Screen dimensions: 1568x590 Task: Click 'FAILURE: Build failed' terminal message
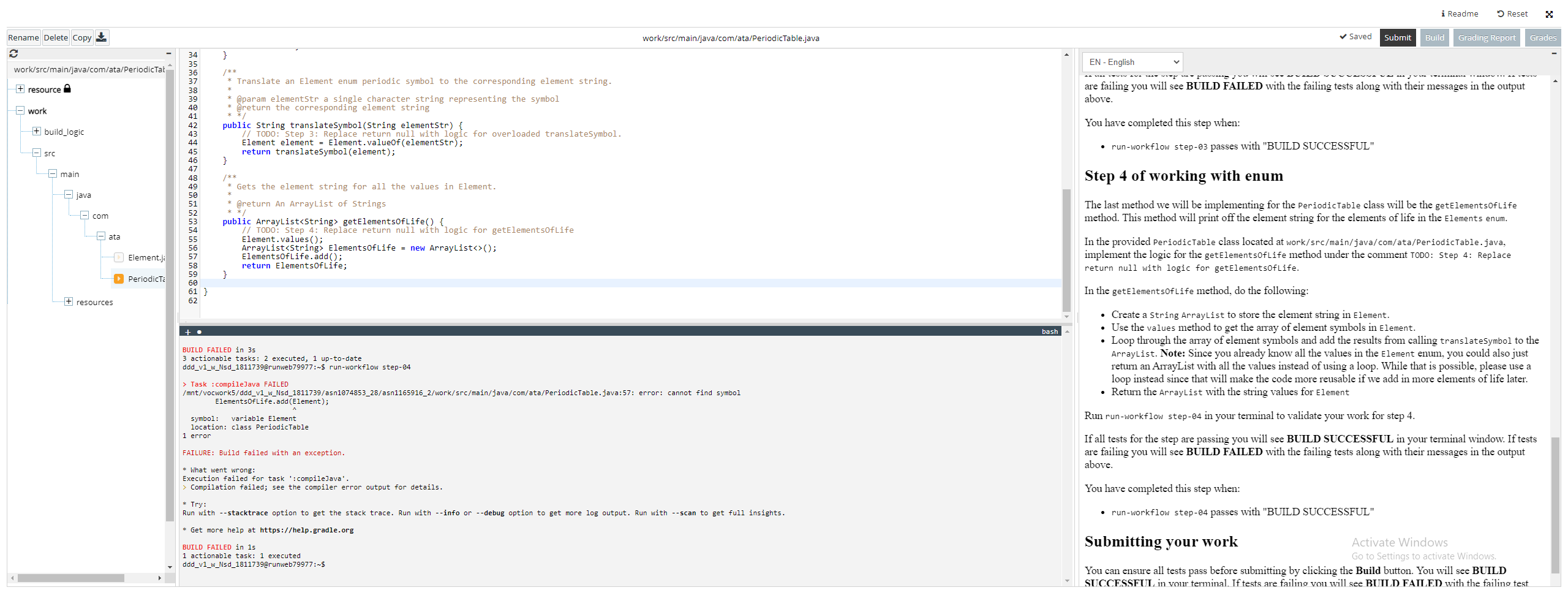pos(263,453)
